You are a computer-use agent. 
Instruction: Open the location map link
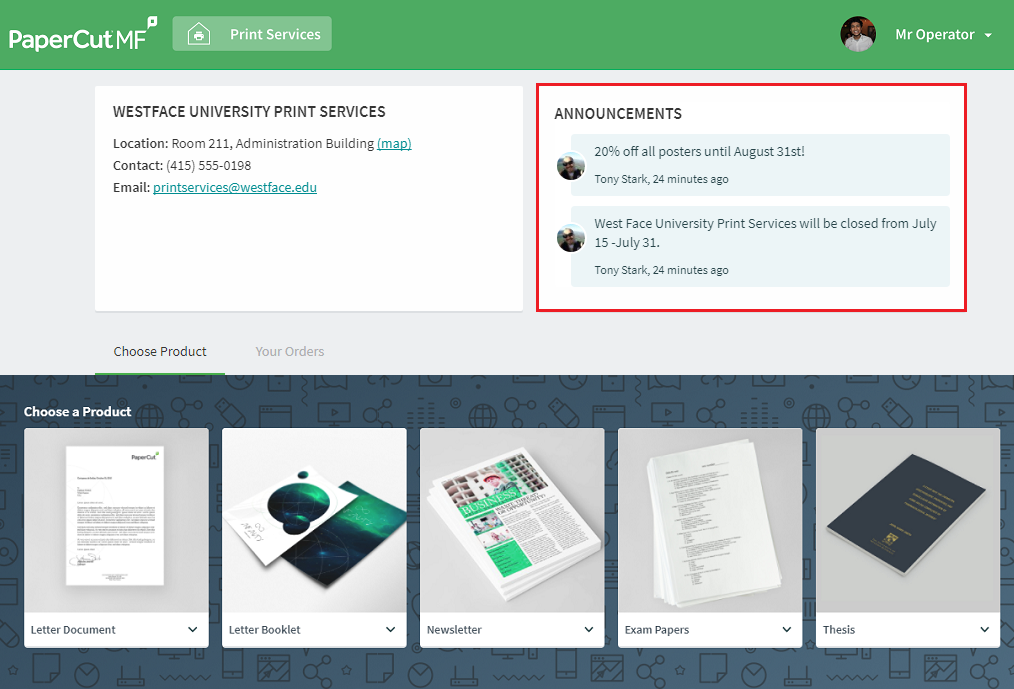coord(394,143)
